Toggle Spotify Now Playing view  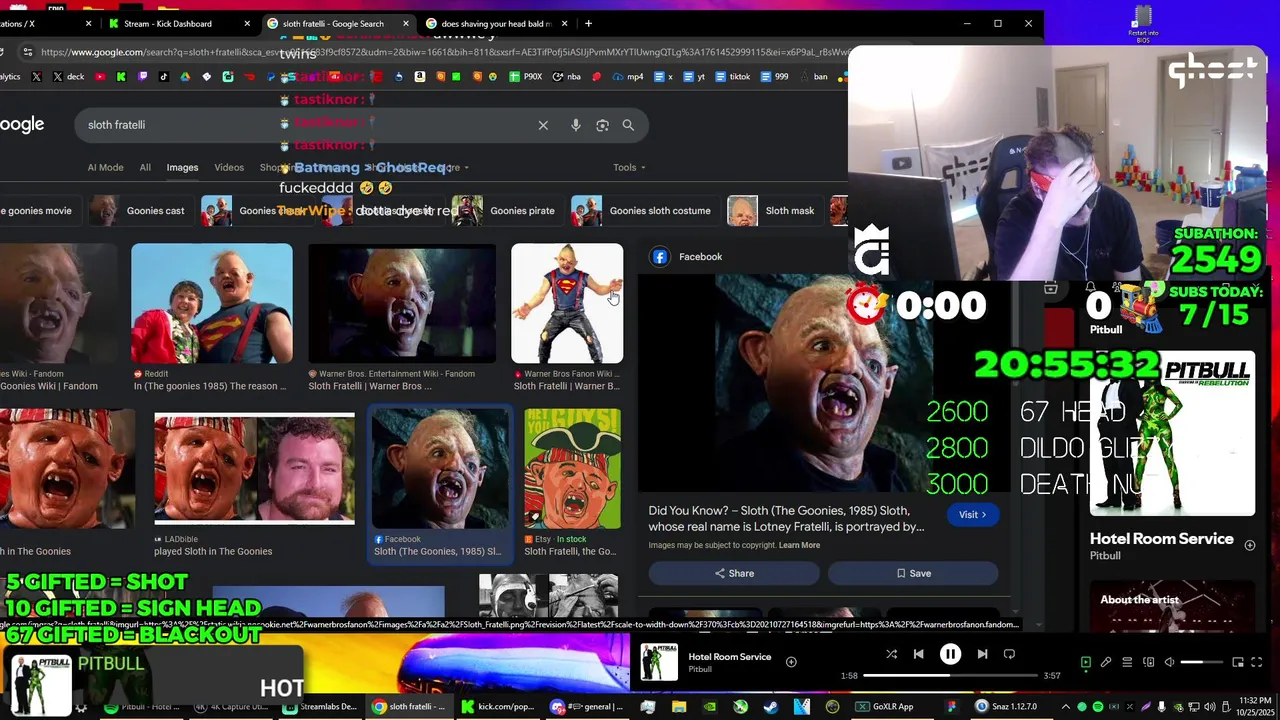click(x=1086, y=662)
